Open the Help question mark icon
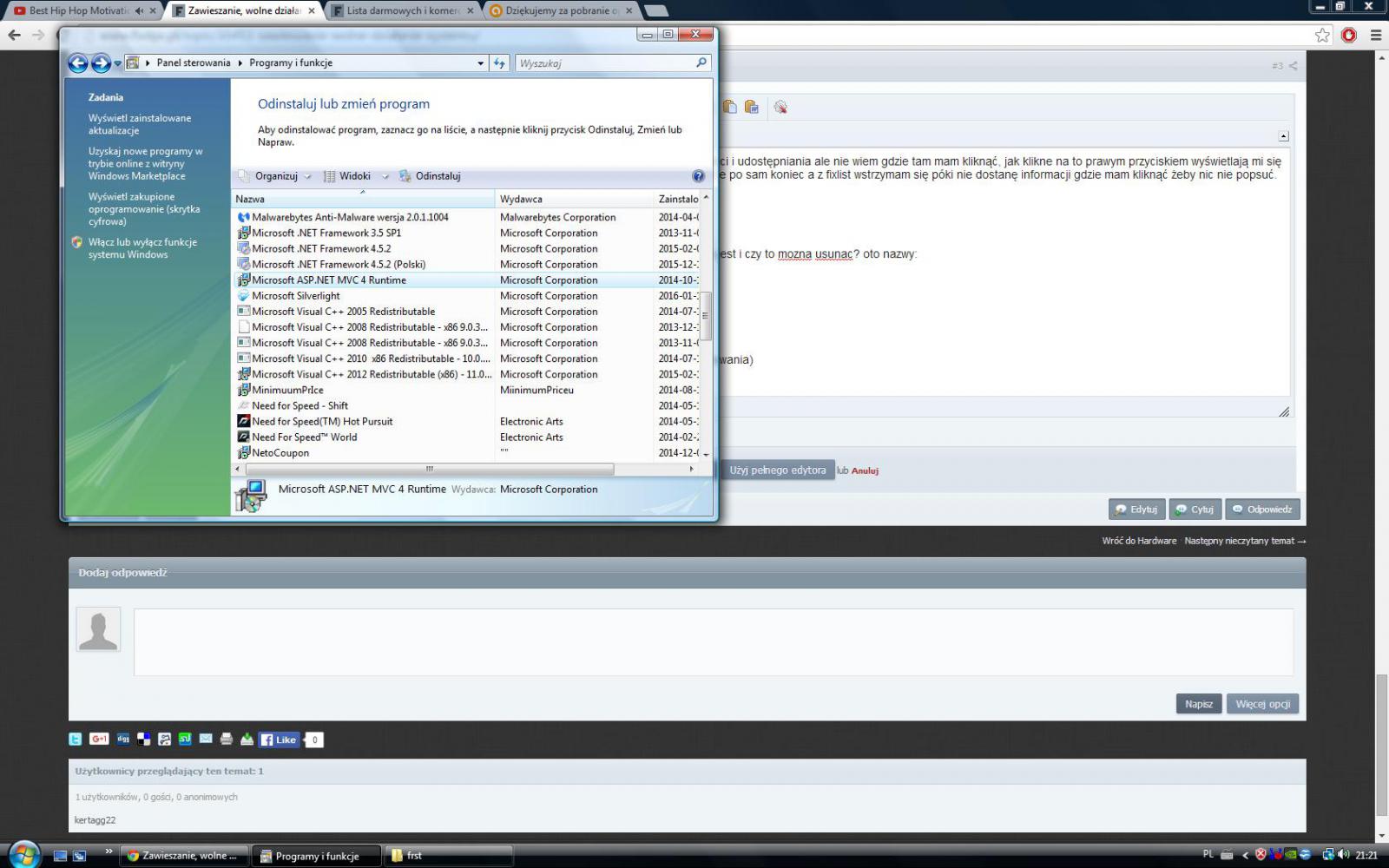This screenshot has height=868, width=1389. pos(698,176)
